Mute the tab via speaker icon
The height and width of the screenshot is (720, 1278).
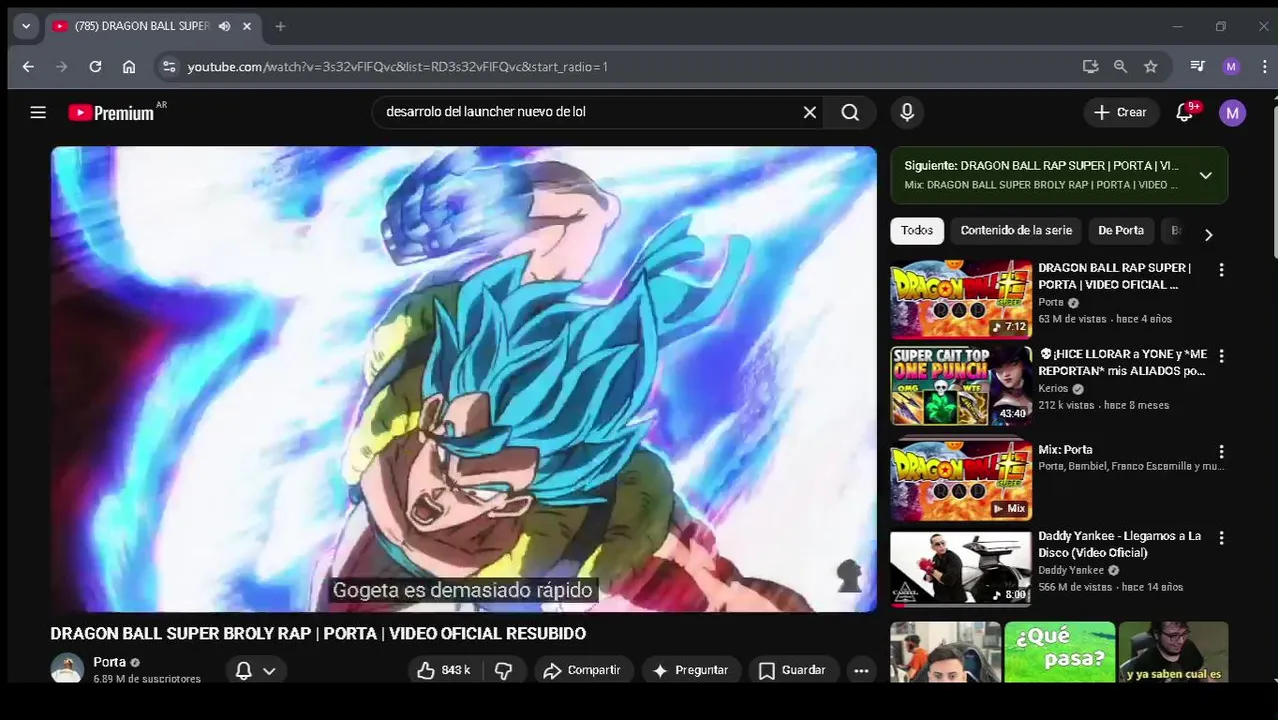(x=224, y=26)
